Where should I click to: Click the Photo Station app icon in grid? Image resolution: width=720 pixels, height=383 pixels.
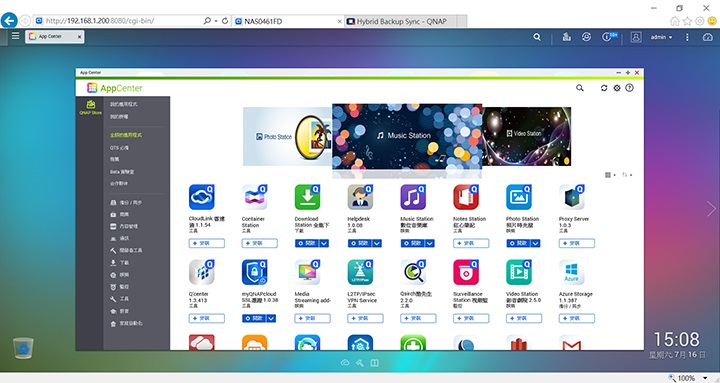[519, 197]
